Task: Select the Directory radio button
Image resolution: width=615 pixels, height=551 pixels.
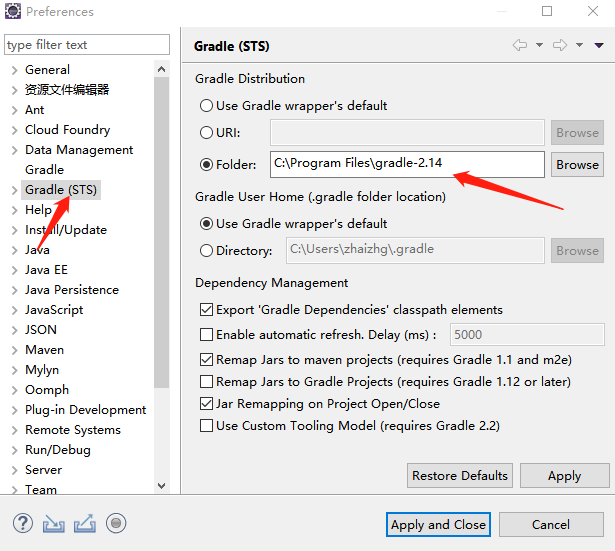Action: point(206,251)
